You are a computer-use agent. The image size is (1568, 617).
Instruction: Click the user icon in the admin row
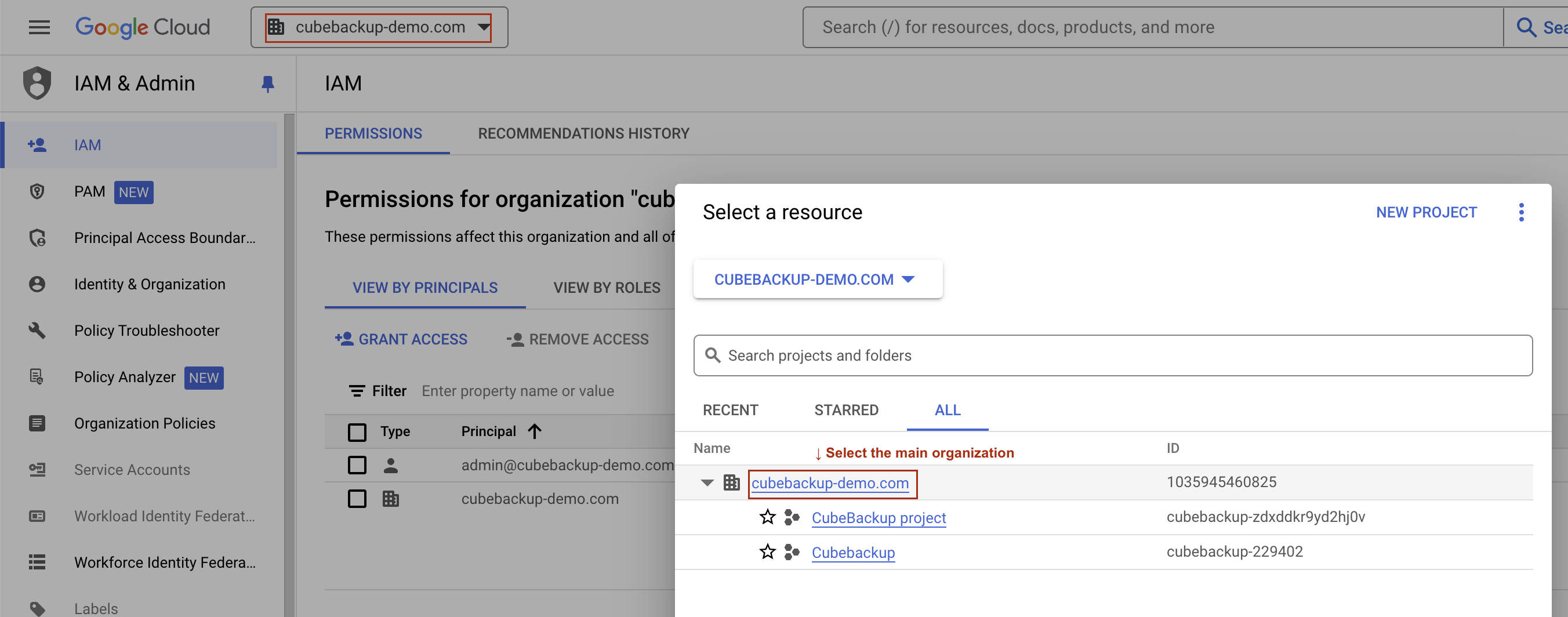(x=391, y=466)
